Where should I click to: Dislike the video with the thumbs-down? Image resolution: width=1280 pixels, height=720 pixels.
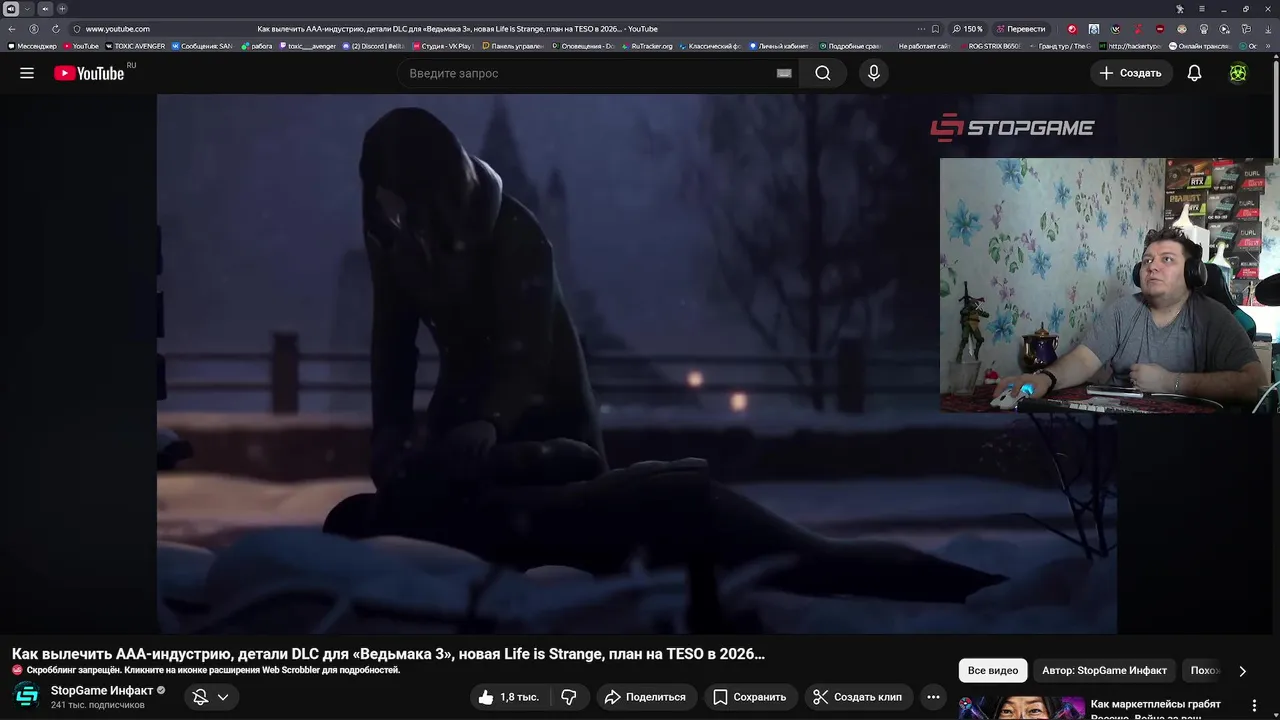click(x=569, y=697)
